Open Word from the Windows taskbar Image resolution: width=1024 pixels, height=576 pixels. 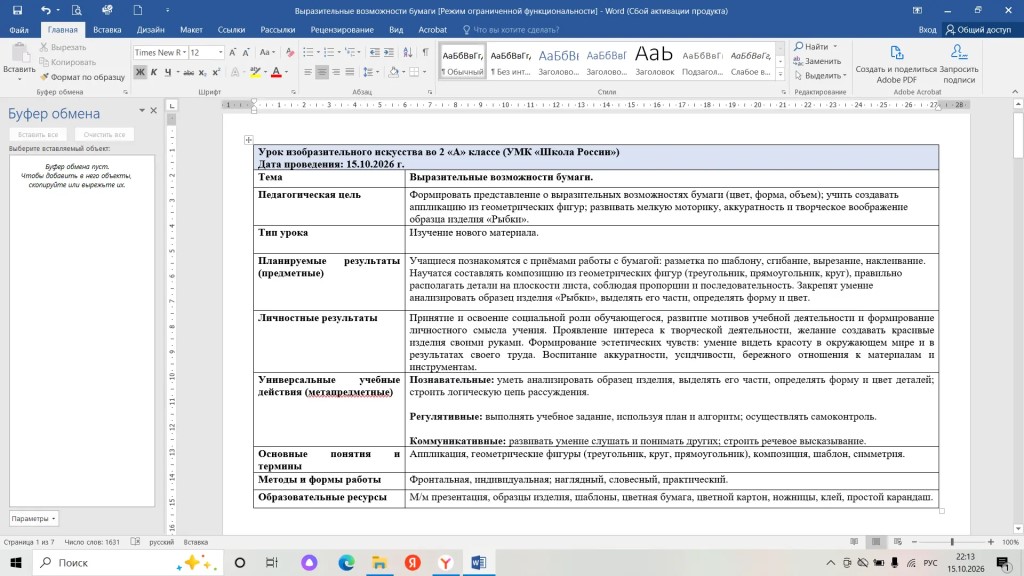coord(479,562)
